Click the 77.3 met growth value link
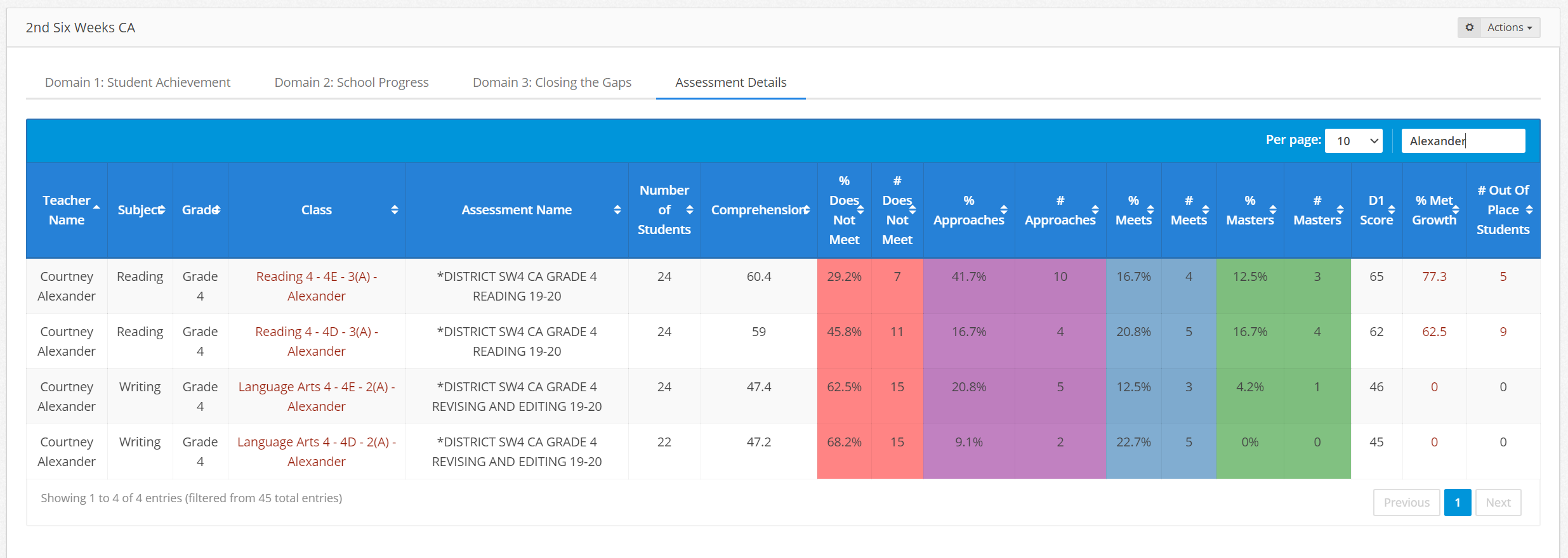 coord(1433,276)
